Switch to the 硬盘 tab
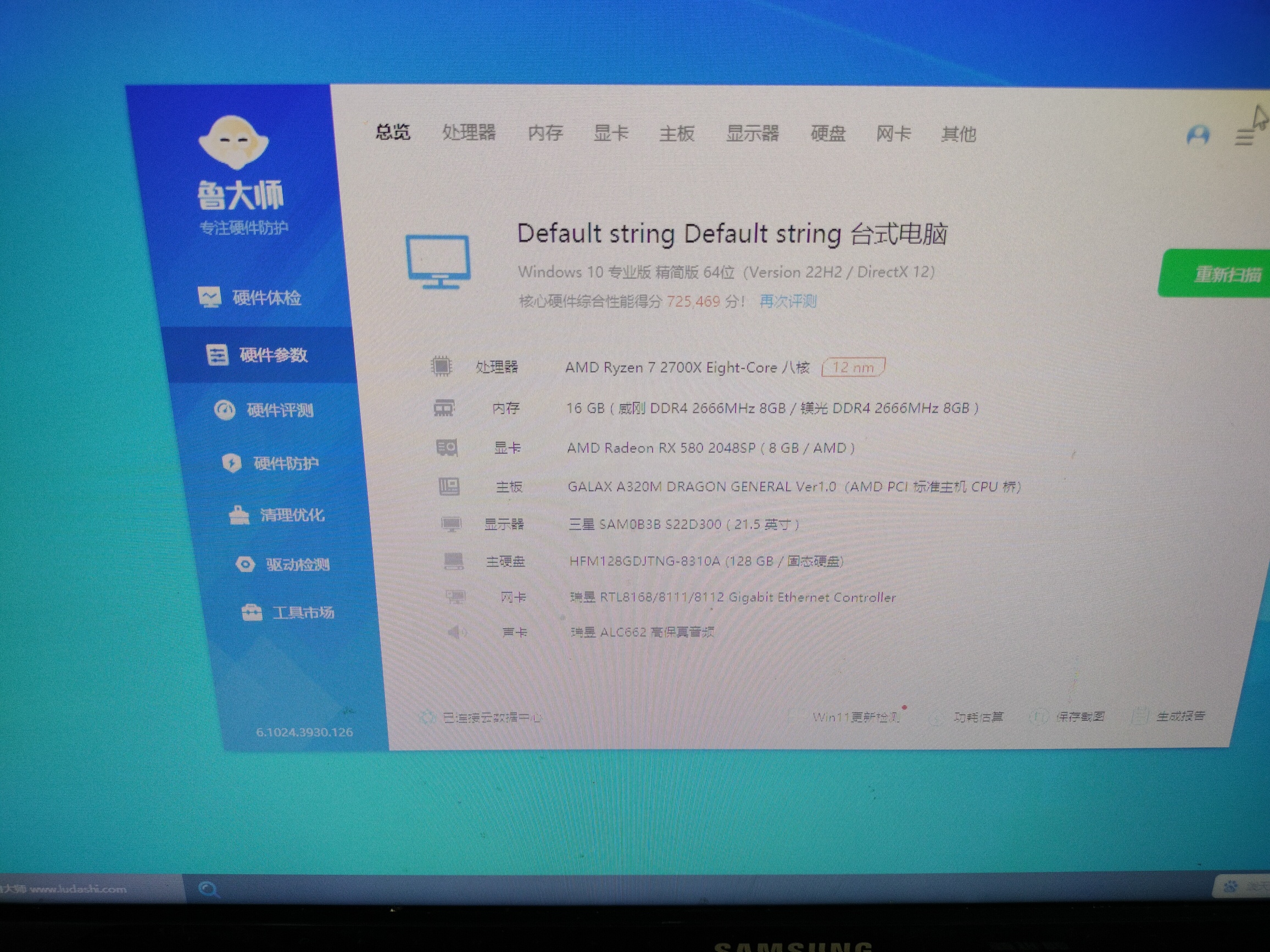 coord(828,134)
